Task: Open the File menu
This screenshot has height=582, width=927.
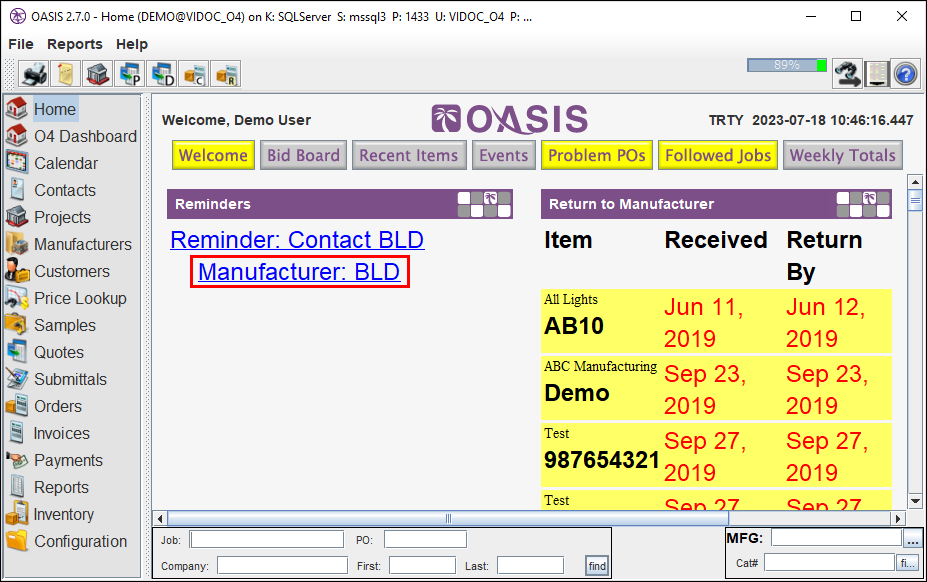Action: click(x=21, y=44)
